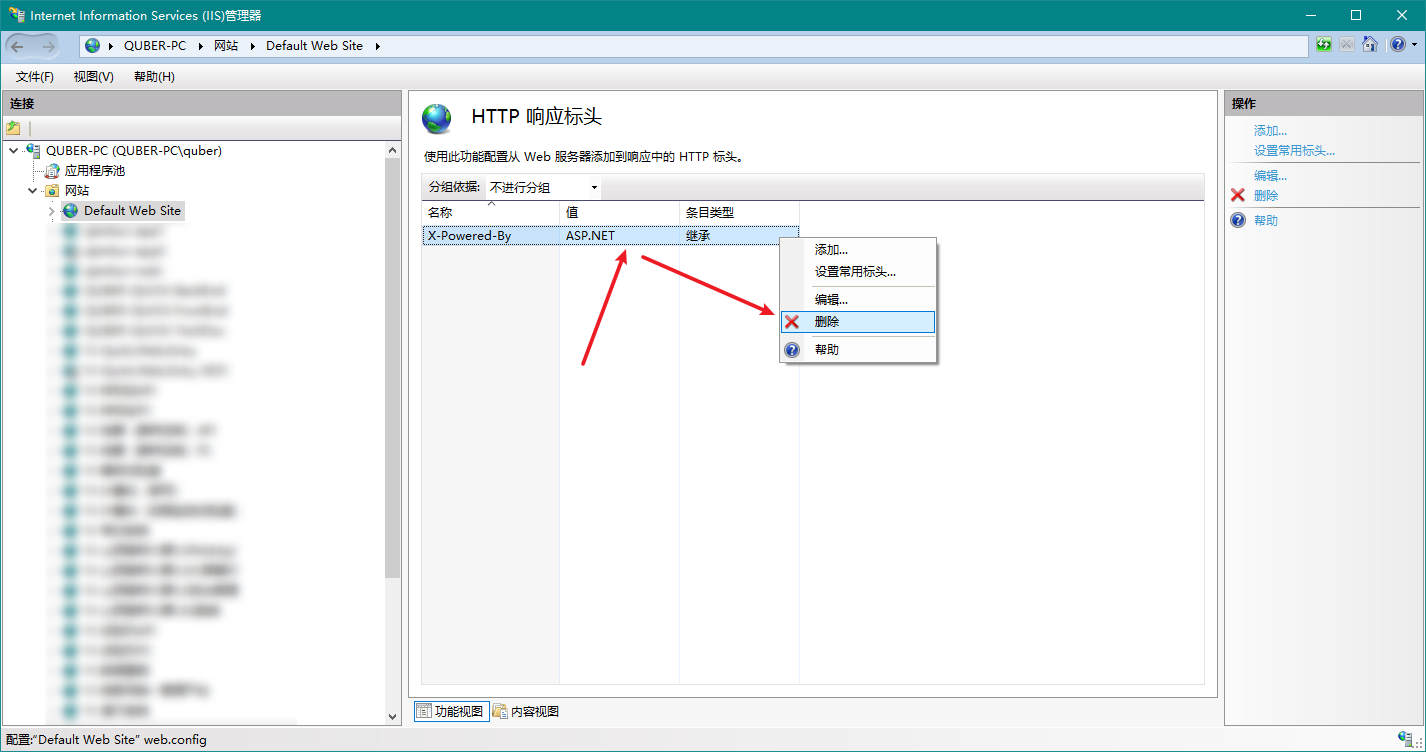Click the back navigation arrow

click(18, 46)
